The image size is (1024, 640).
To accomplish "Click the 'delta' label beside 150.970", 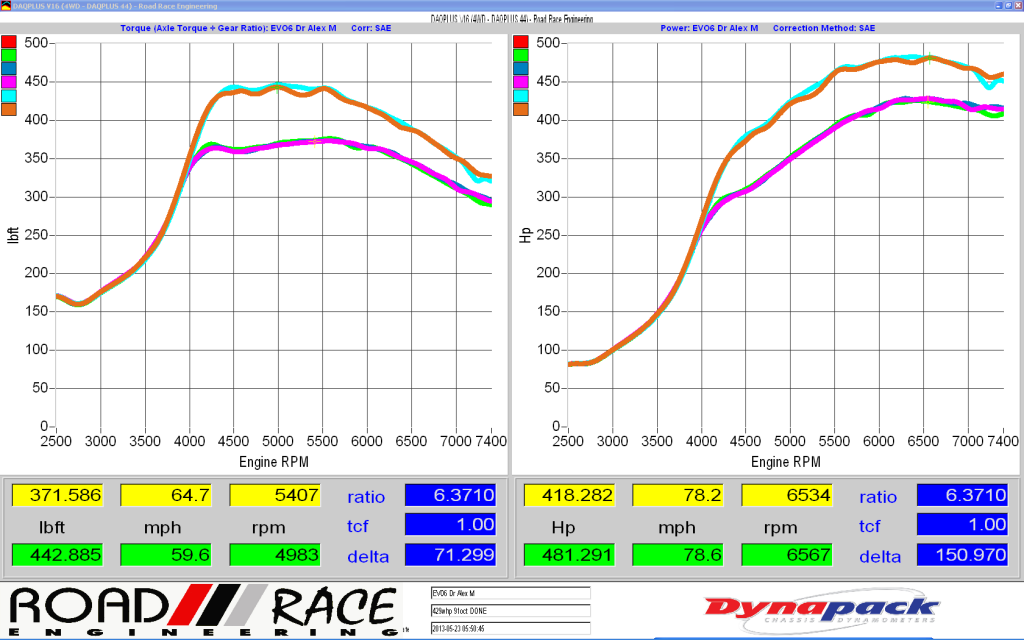I will tap(880, 557).
